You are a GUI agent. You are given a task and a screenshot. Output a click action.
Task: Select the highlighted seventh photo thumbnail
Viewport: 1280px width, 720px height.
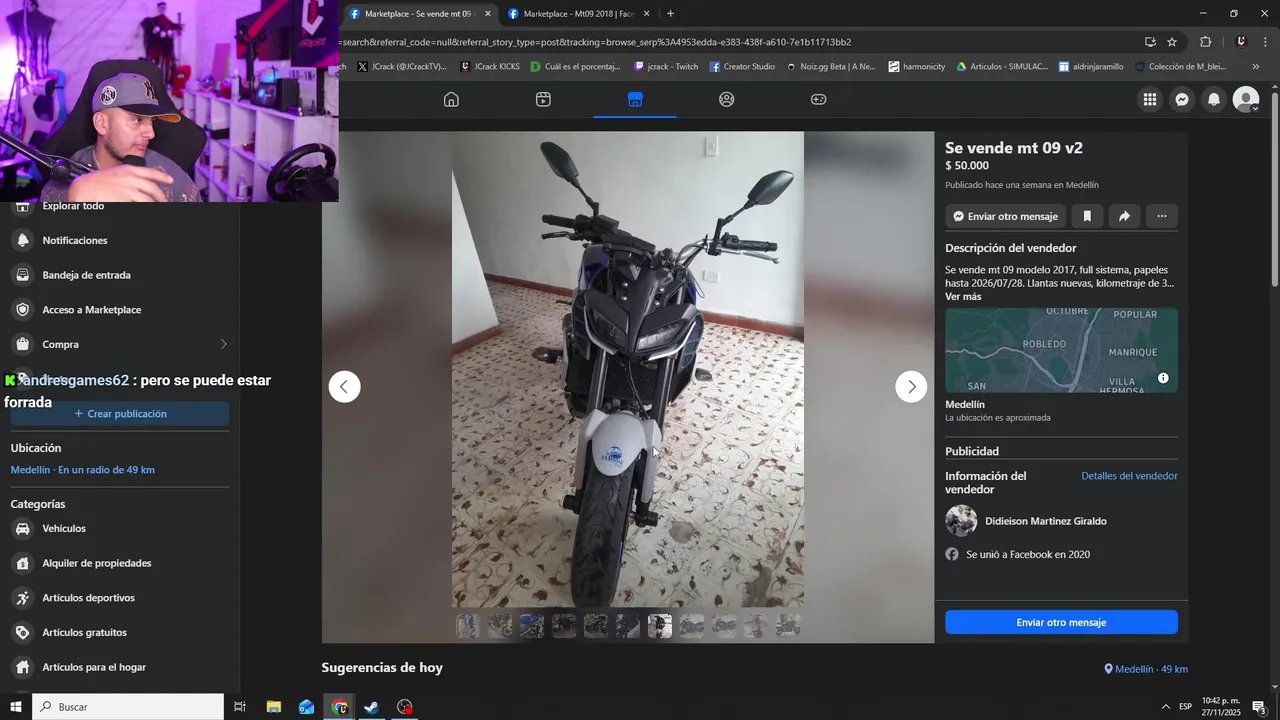(x=659, y=626)
